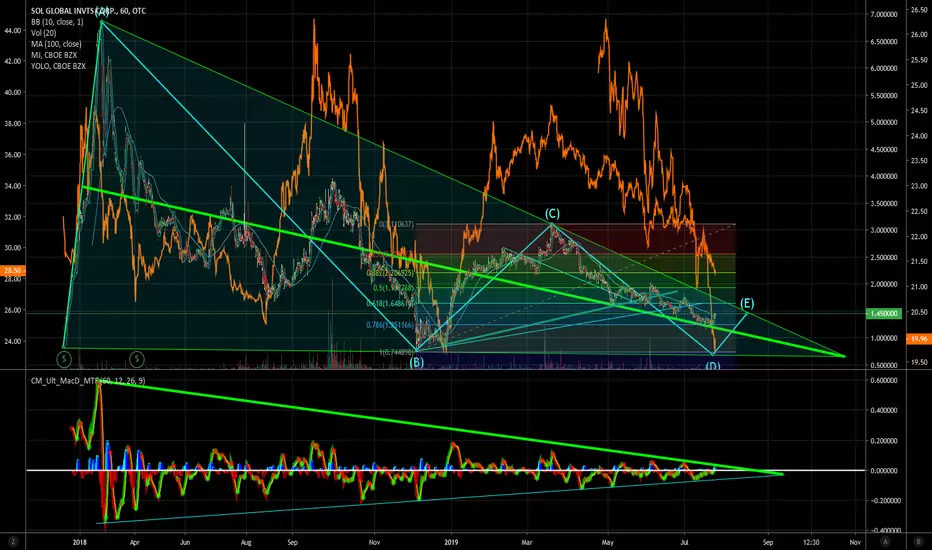This screenshot has height=550, width=932.
Task: Click the 2018 date label on time axis
Action: pyautogui.click(x=80, y=542)
